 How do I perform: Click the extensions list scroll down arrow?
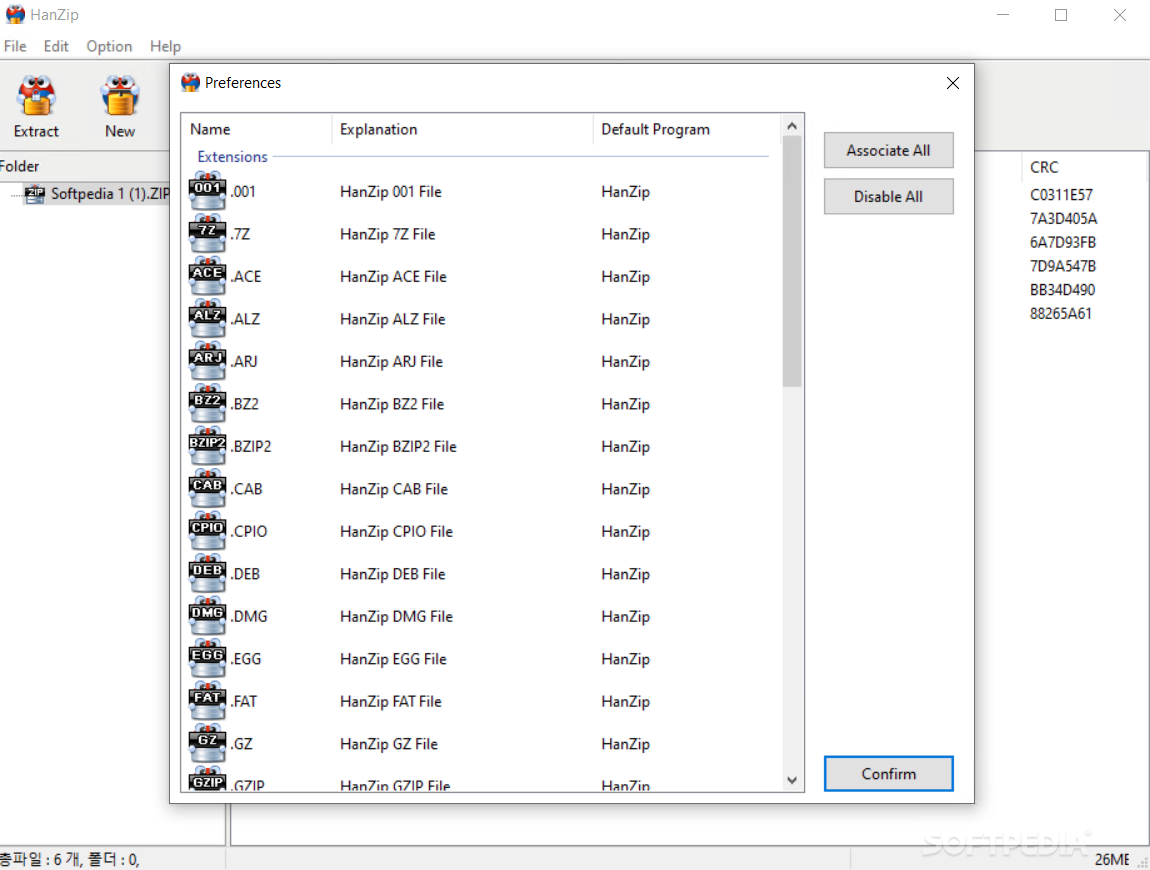point(791,781)
